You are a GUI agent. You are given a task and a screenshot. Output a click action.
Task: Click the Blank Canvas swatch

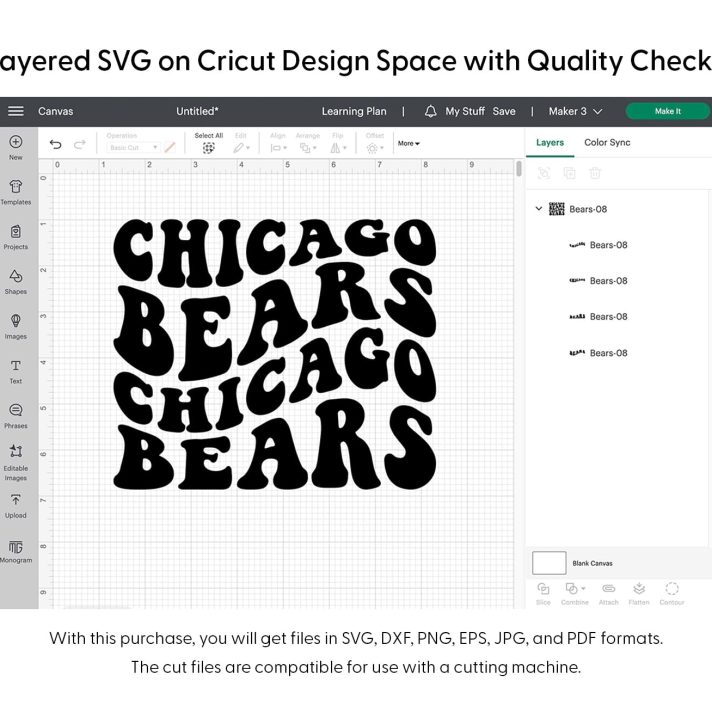coord(549,563)
